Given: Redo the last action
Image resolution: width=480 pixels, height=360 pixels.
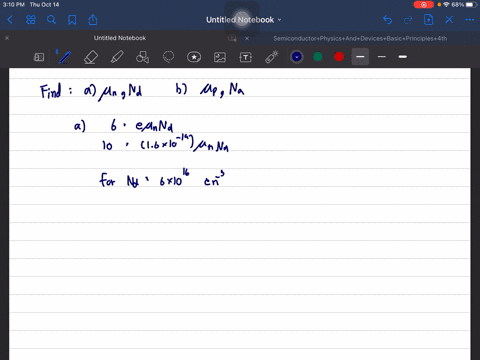Looking at the screenshot, I should (408, 20).
